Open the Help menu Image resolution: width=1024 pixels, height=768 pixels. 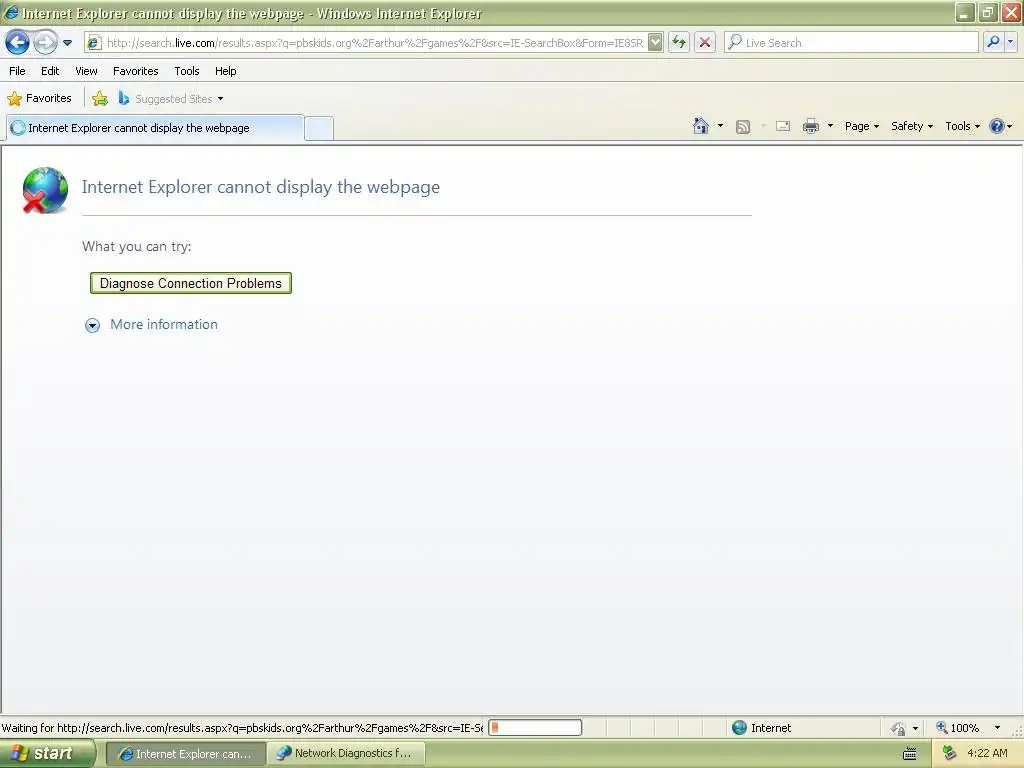(225, 71)
